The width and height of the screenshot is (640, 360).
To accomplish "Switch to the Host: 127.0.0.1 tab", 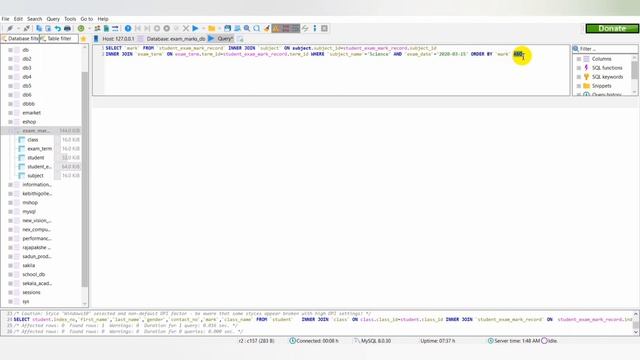I will click(x=114, y=39).
